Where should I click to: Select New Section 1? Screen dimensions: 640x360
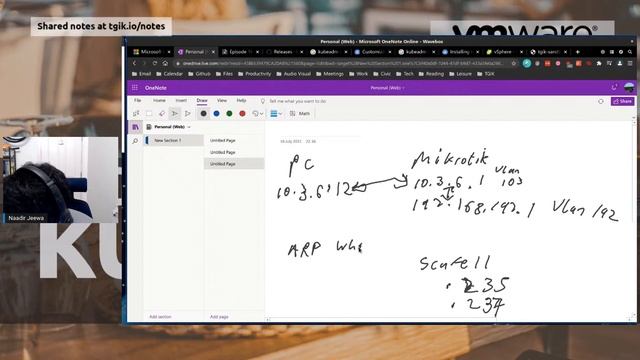tap(173, 140)
